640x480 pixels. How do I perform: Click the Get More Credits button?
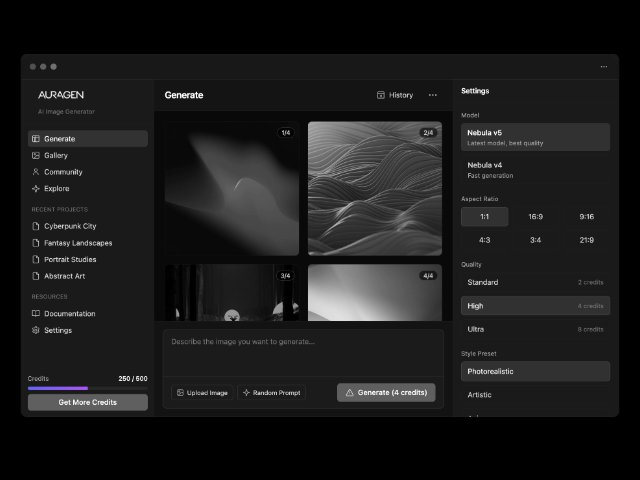[x=88, y=402]
